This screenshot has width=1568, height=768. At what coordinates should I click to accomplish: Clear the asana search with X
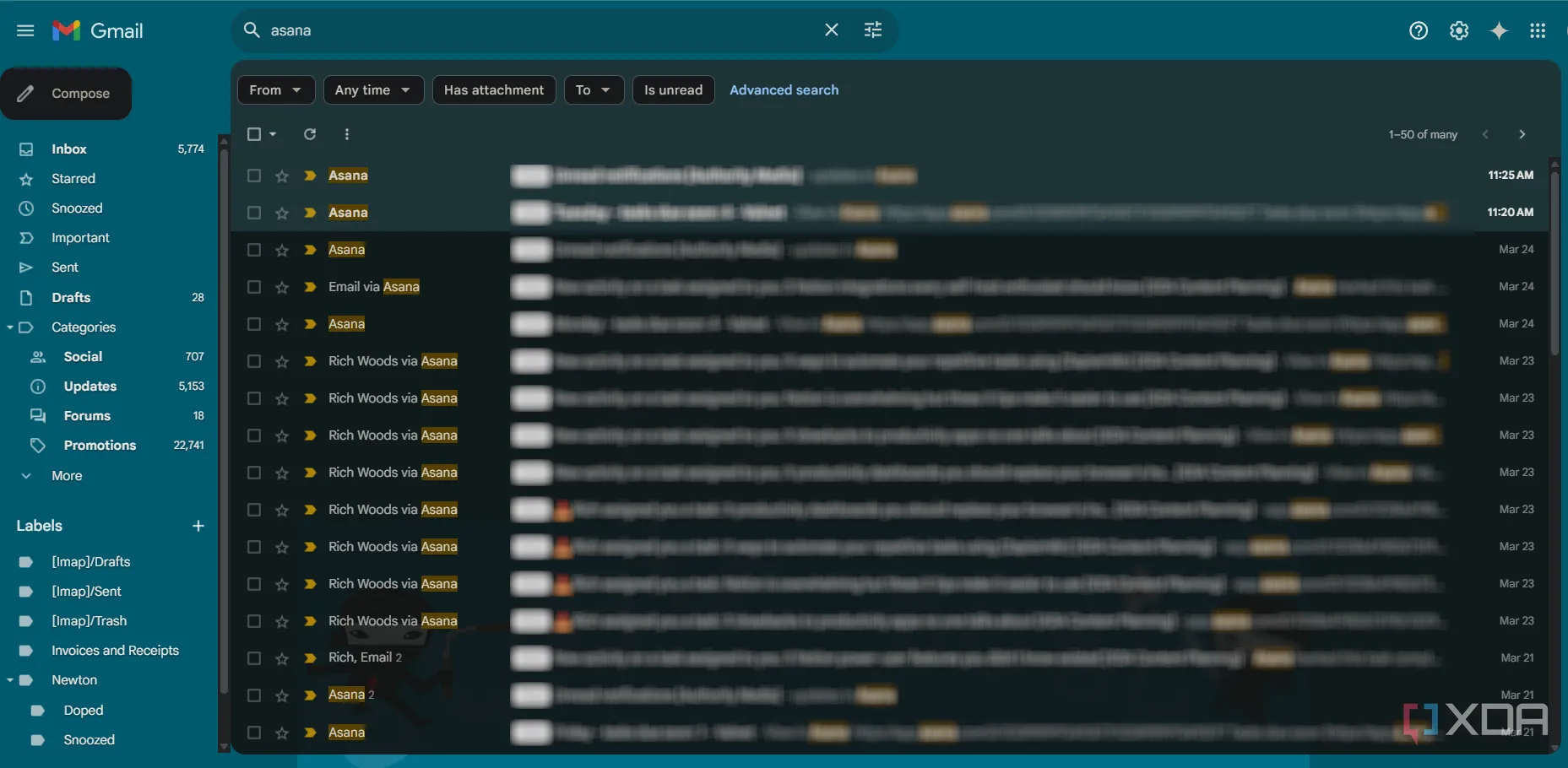(x=832, y=30)
